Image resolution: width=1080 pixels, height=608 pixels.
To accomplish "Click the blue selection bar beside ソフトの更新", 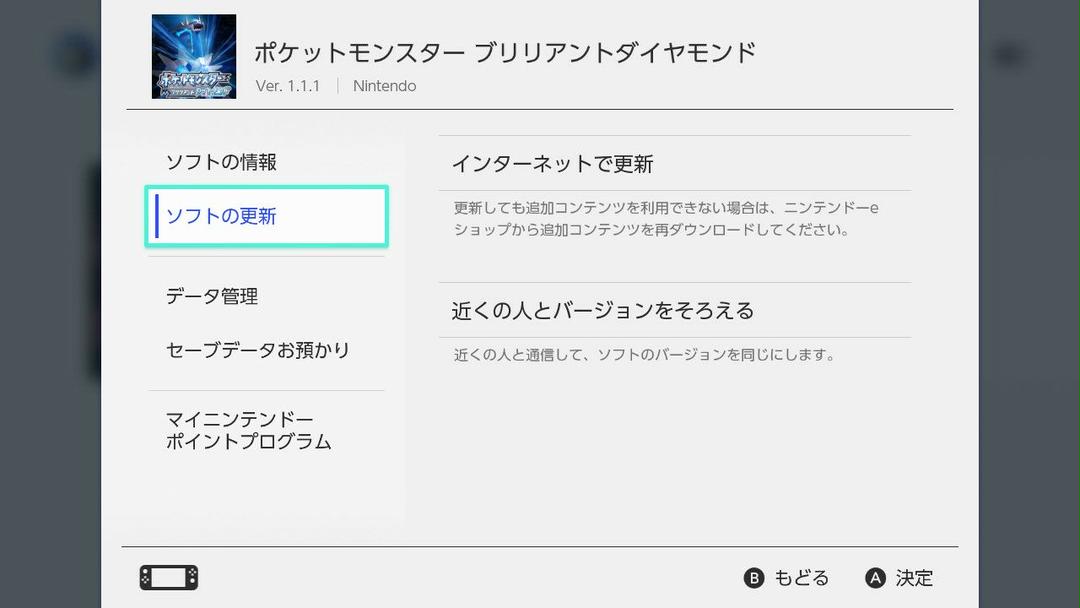I will pyautogui.click(x=157, y=216).
